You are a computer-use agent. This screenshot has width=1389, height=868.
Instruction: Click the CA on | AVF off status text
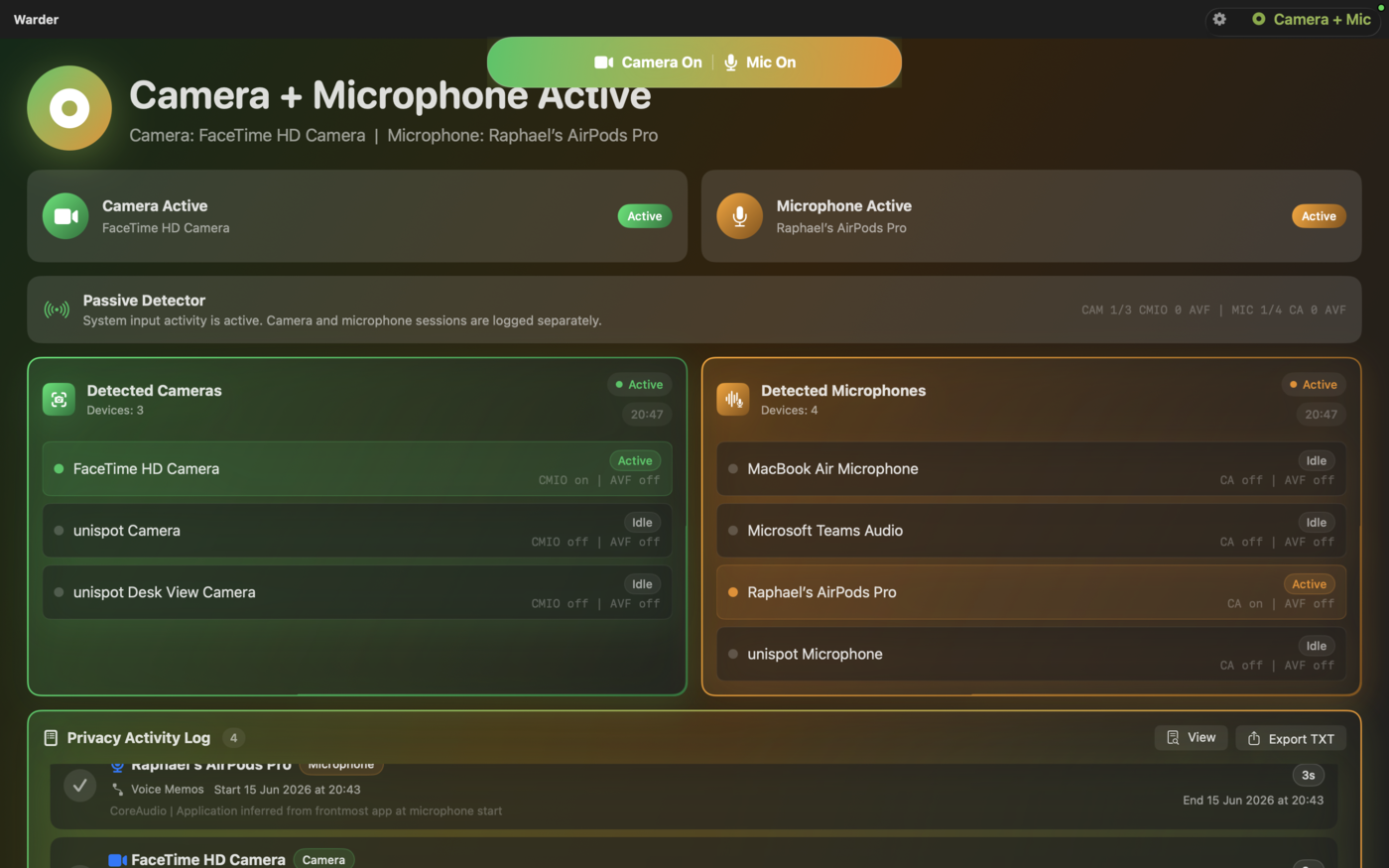point(1281,603)
